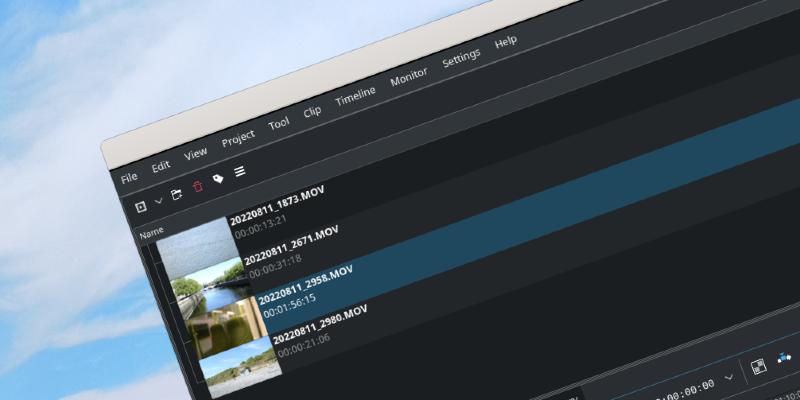The height and width of the screenshot is (400, 800).
Task: Open the Monitor menu
Action: coord(409,77)
